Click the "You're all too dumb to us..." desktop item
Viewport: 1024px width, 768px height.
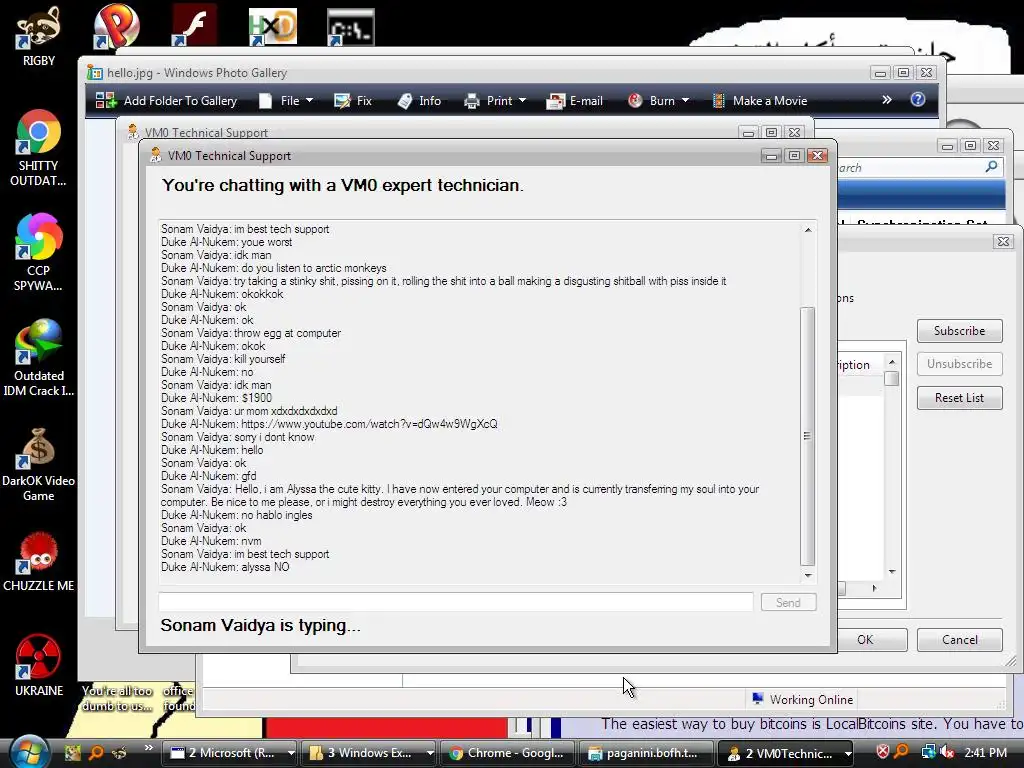(118, 698)
